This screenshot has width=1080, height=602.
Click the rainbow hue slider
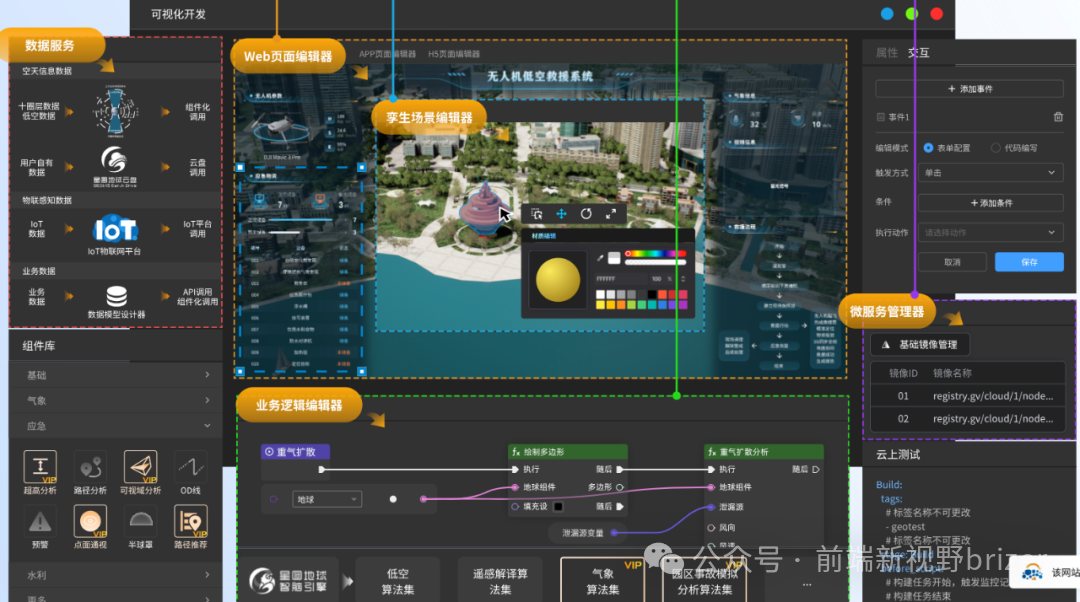tap(655, 254)
